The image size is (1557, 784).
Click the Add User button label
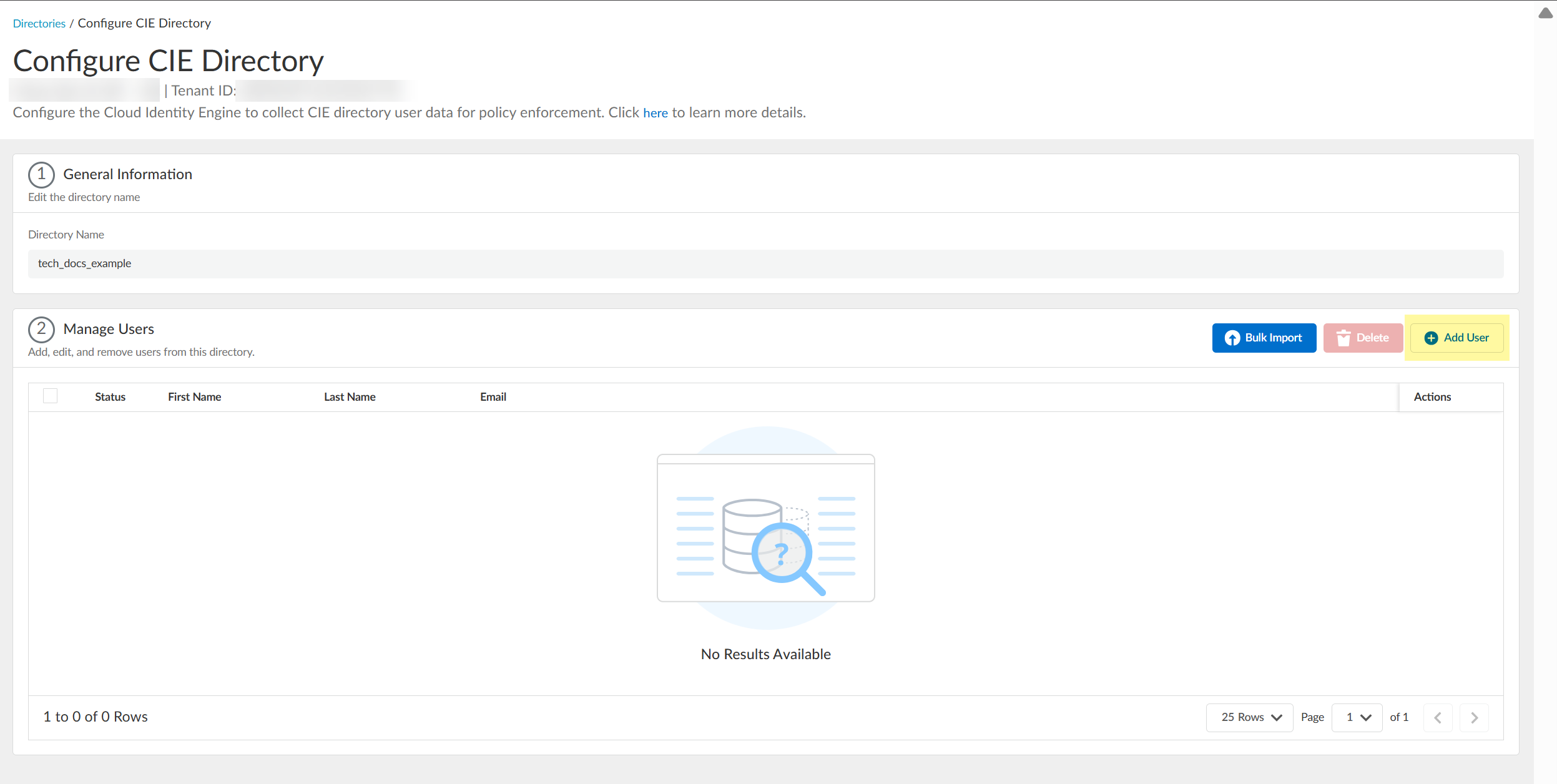[x=1466, y=338]
